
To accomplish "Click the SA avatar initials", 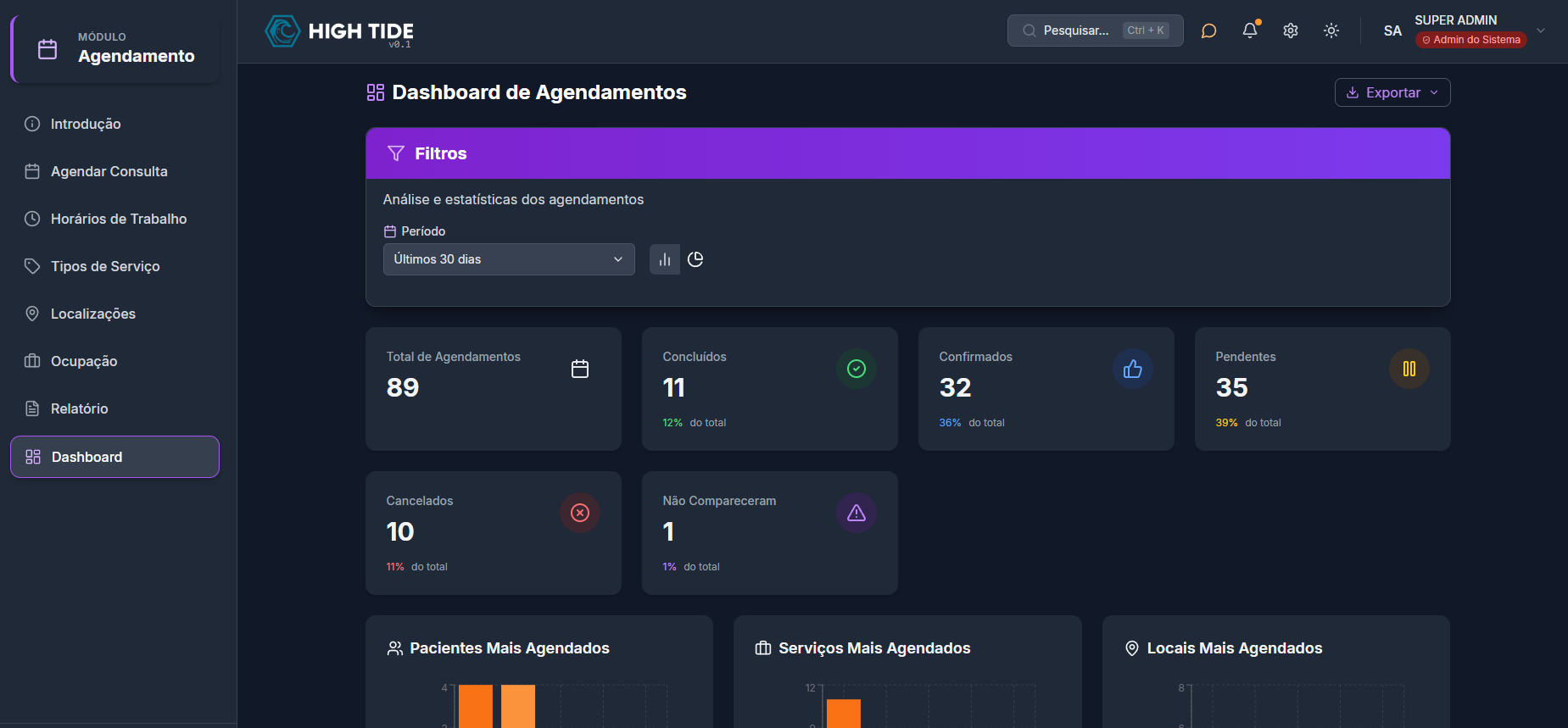I will click(x=1392, y=31).
